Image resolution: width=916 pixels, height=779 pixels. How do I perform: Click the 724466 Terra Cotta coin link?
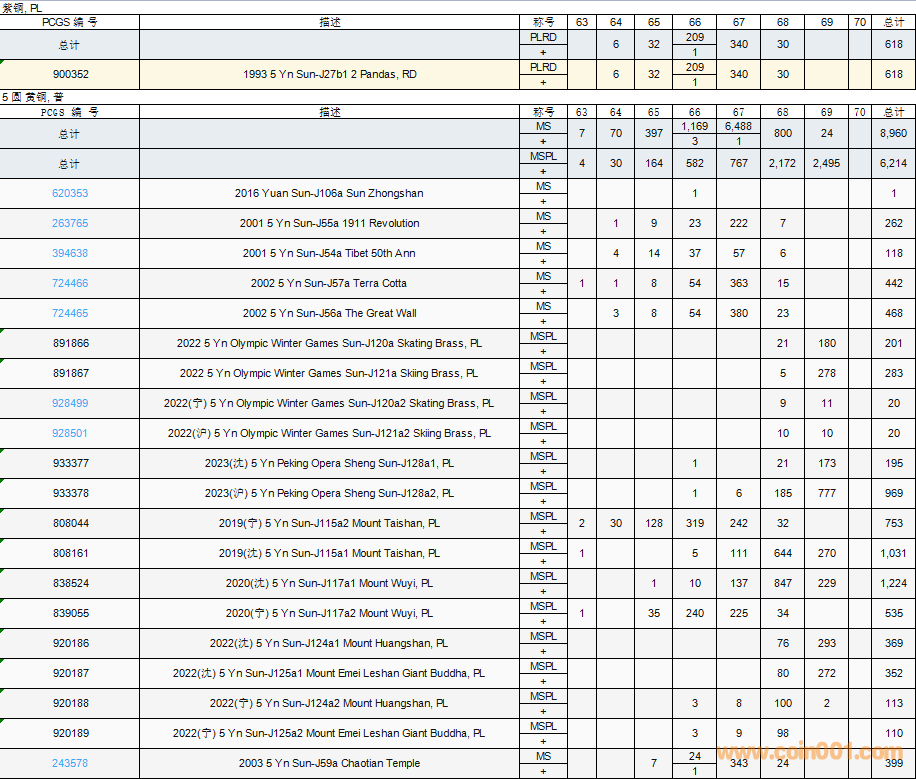[x=70, y=284]
